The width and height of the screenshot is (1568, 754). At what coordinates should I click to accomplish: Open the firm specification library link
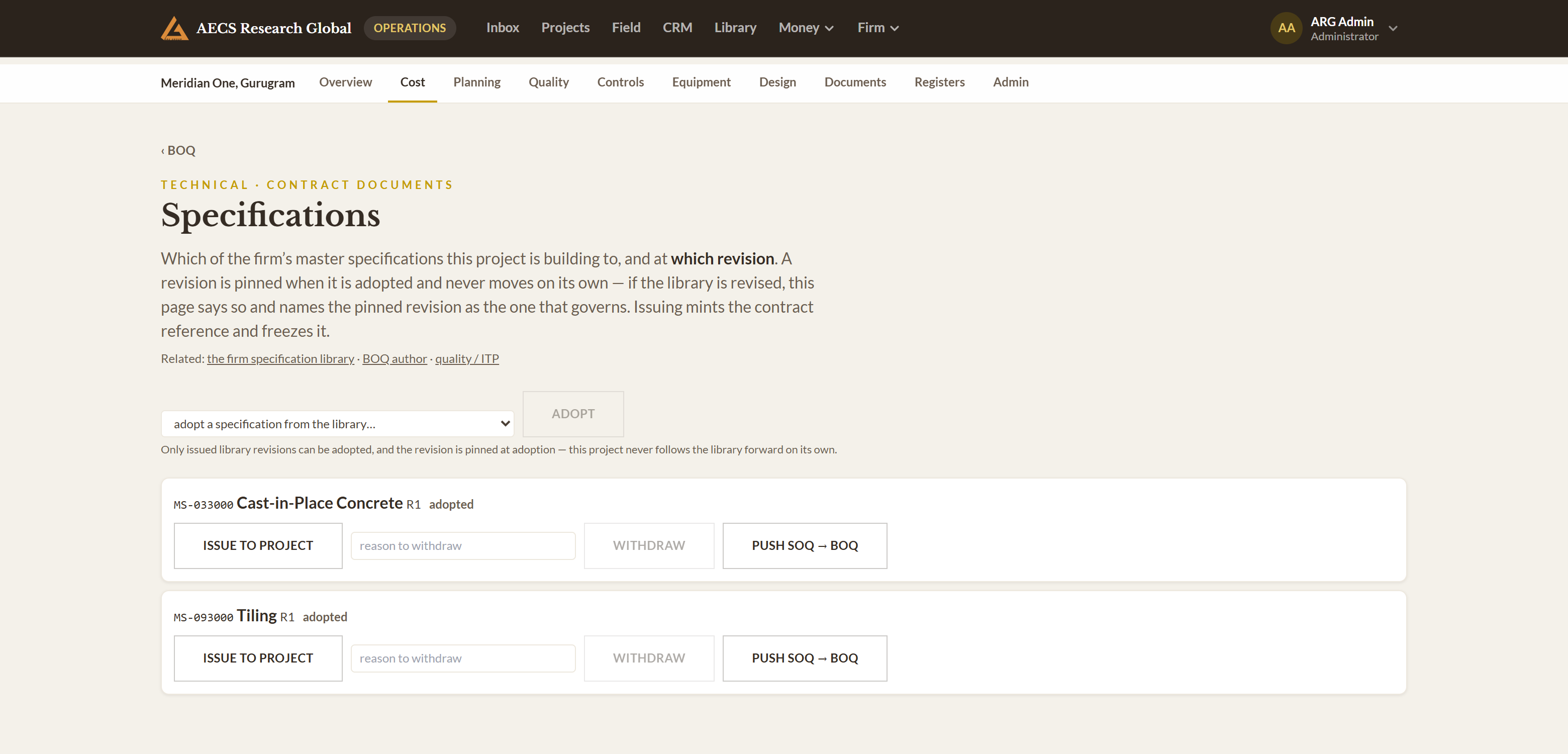point(280,359)
